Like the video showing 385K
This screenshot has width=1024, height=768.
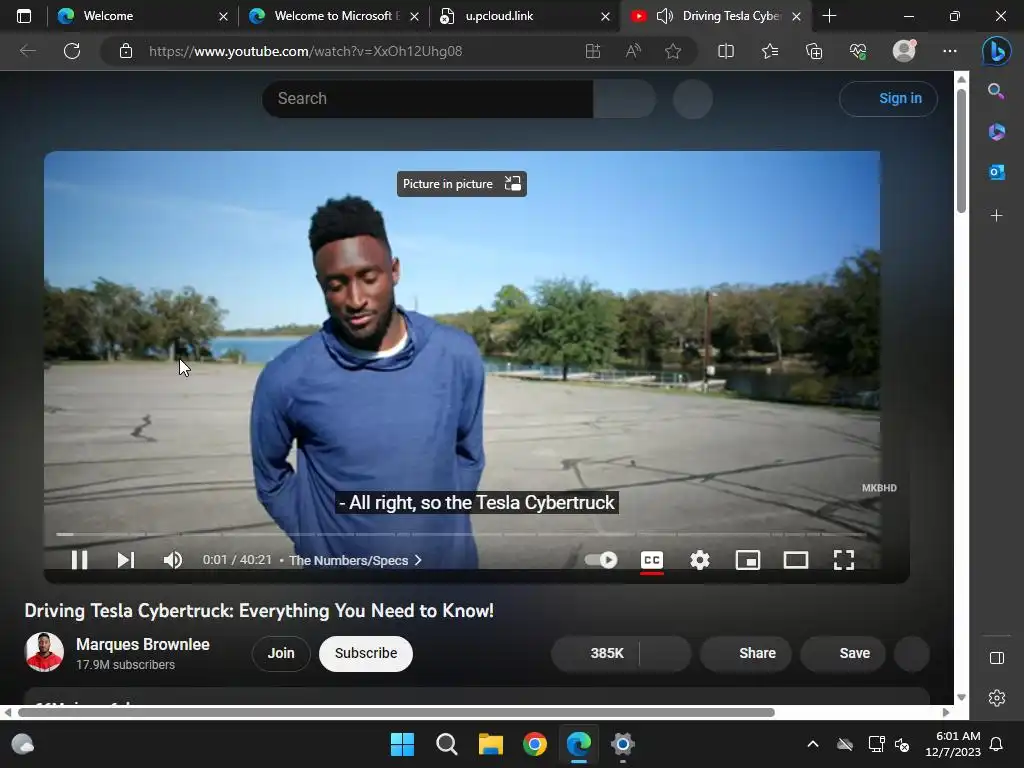point(596,653)
